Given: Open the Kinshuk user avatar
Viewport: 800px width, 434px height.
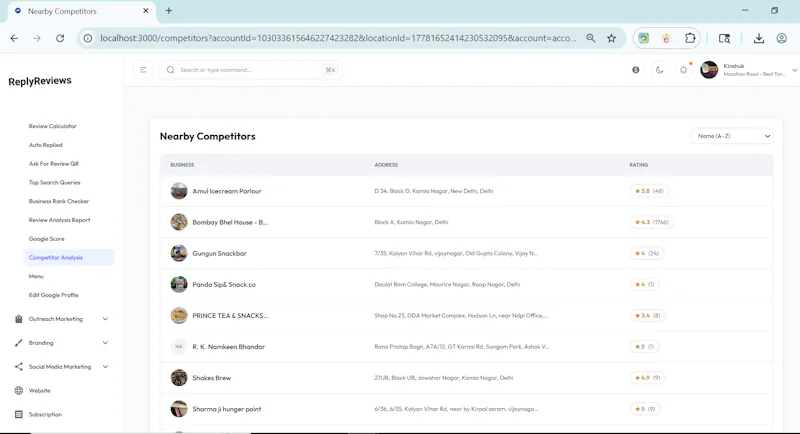Looking at the screenshot, I should click(709, 70).
